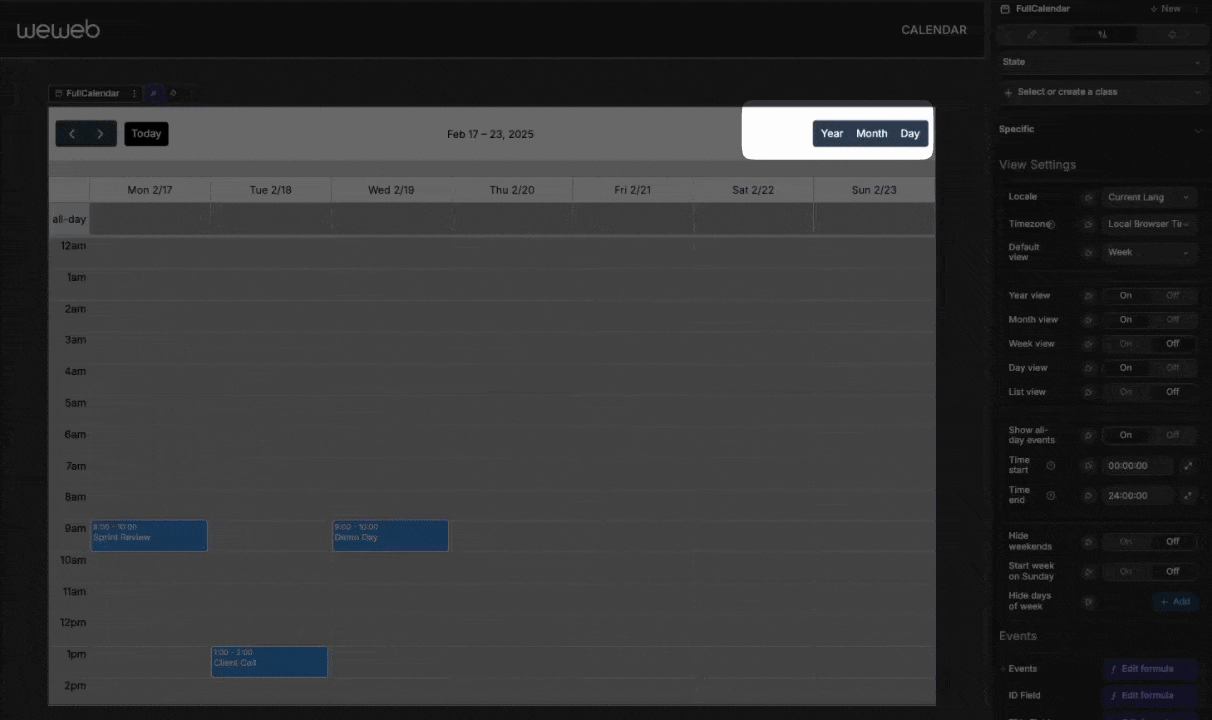Turn off Month view

(1172, 319)
